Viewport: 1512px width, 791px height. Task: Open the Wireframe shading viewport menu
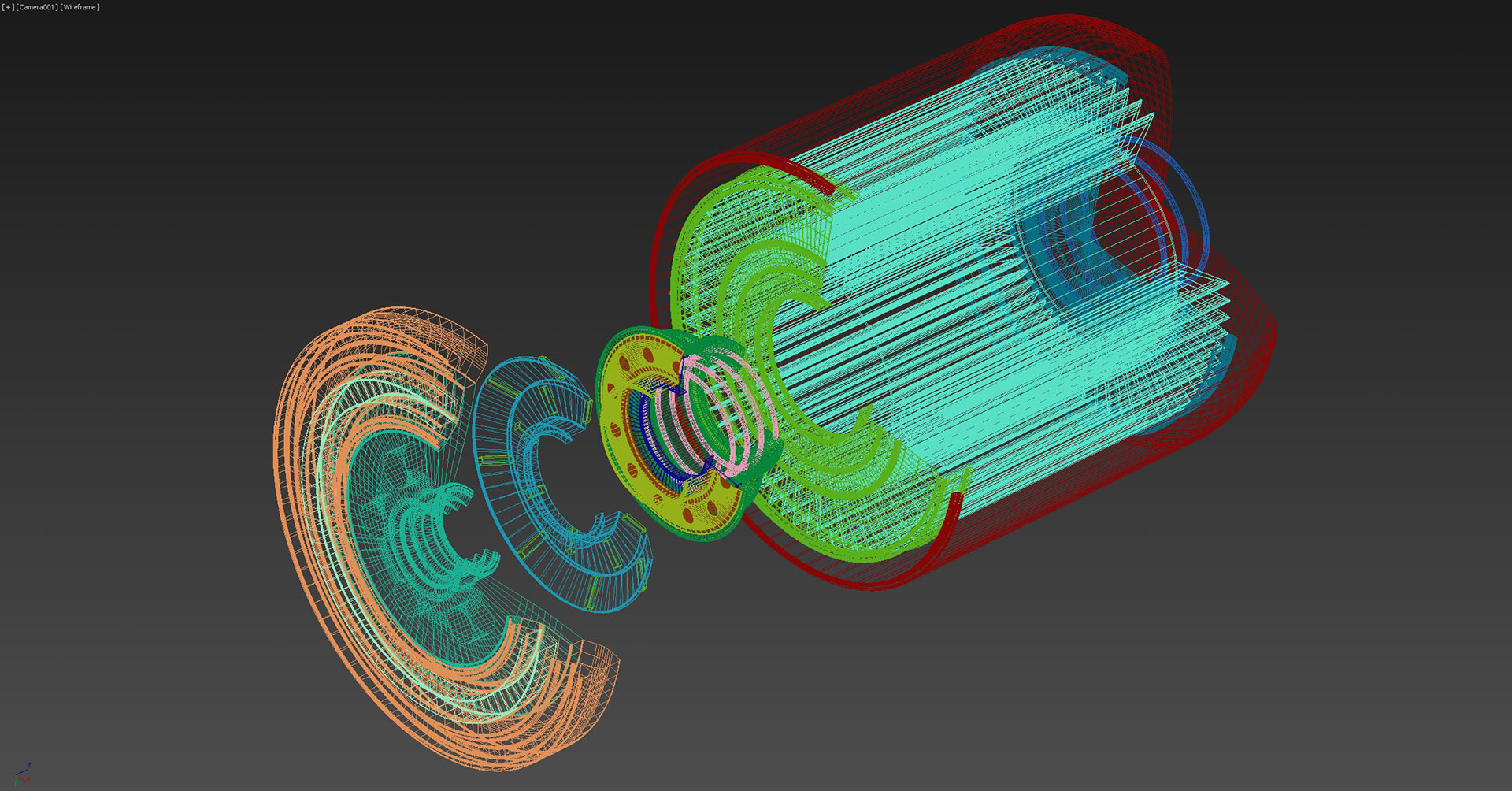80,7
